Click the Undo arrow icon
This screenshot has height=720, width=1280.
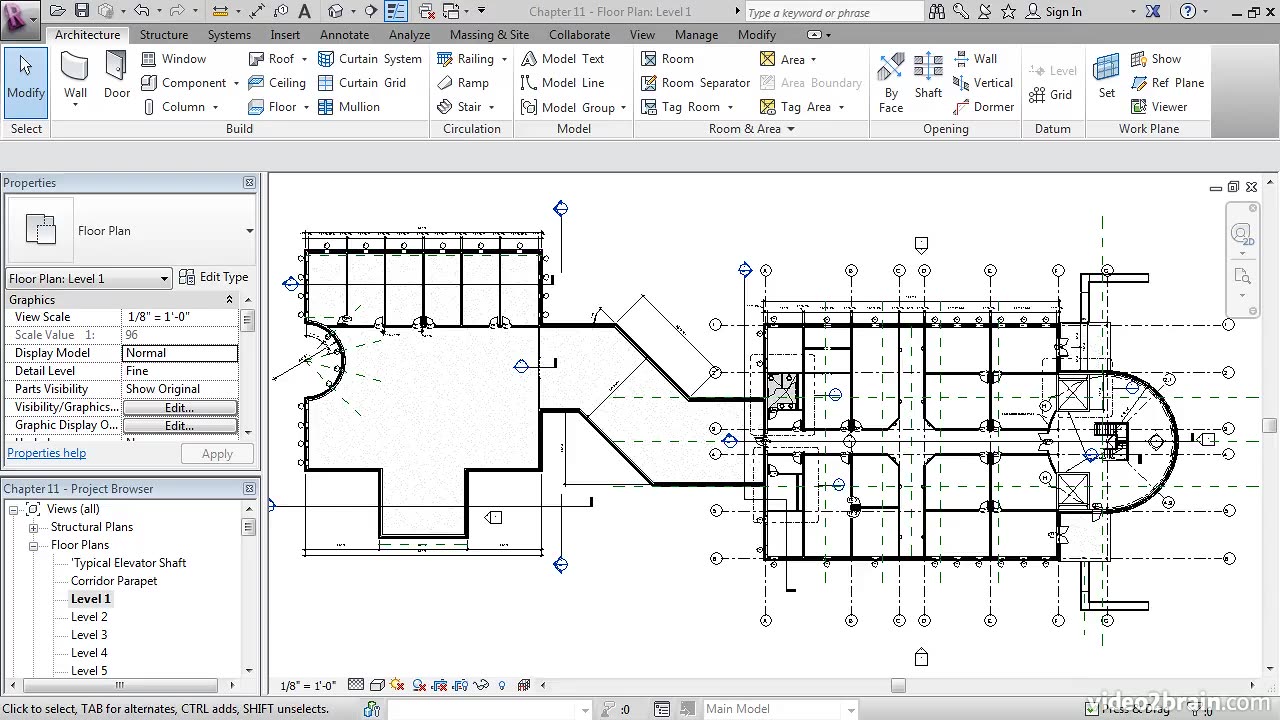[141, 11]
